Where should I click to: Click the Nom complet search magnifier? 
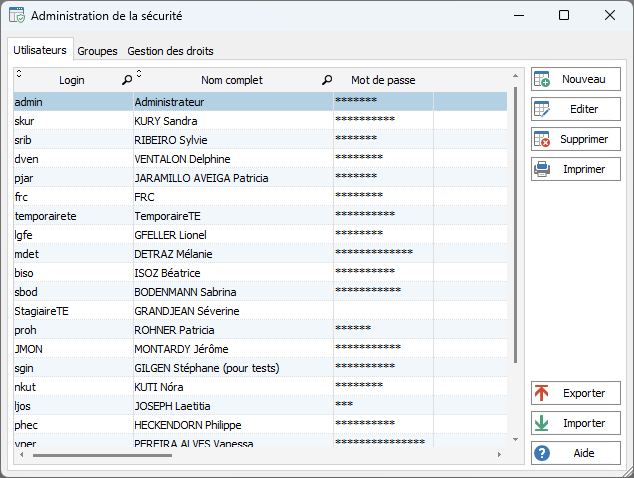[327, 80]
